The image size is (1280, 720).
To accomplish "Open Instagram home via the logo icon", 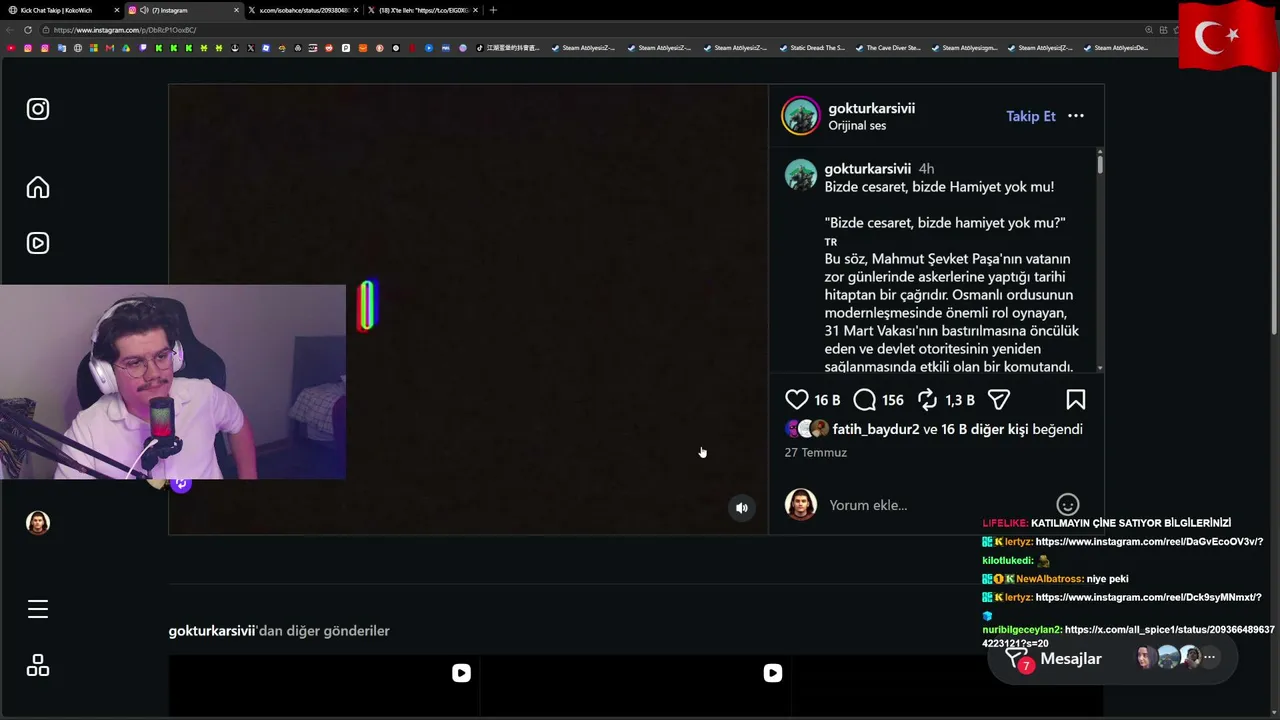I will click(38, 109).
